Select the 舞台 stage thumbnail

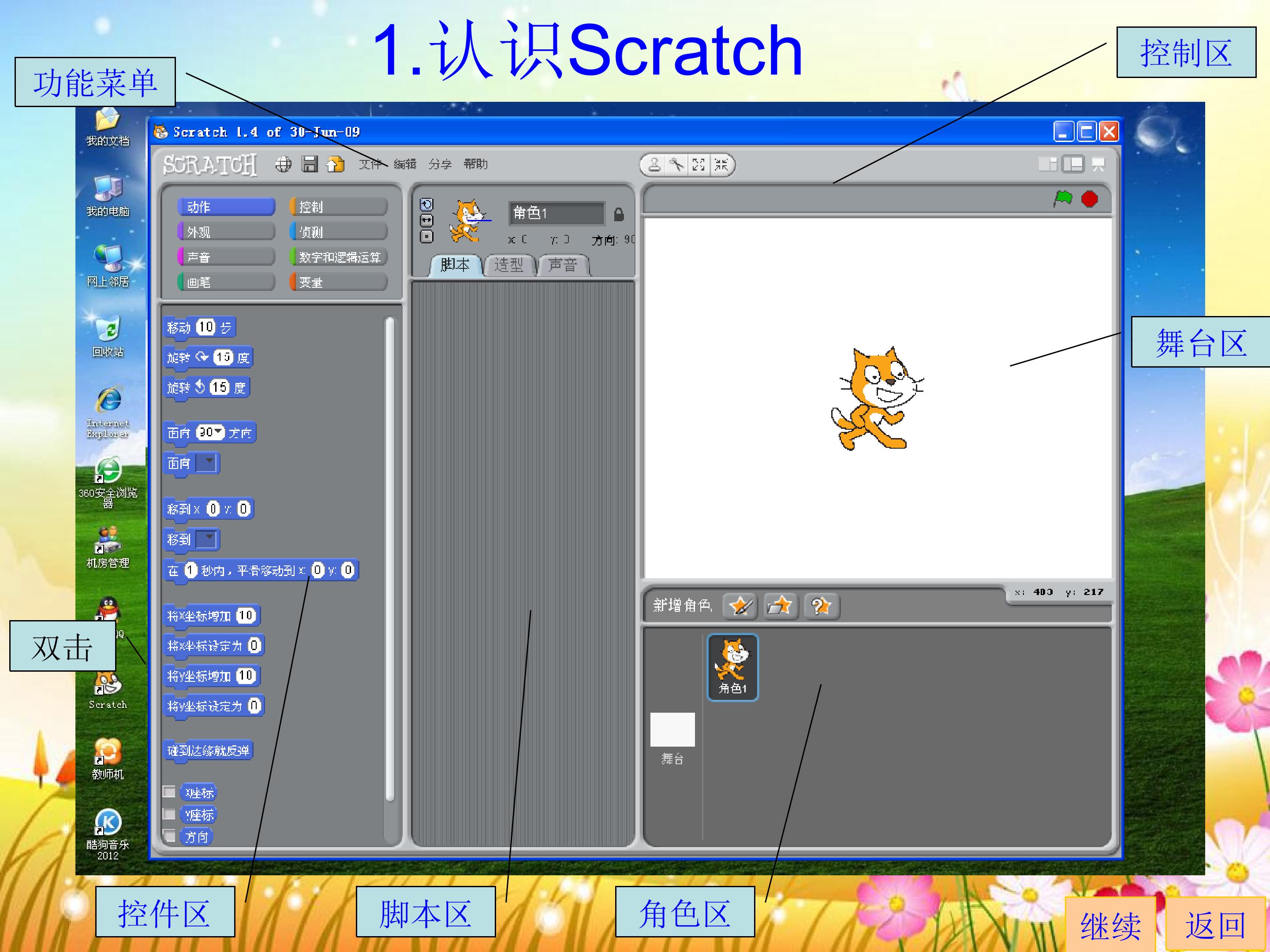672,739
